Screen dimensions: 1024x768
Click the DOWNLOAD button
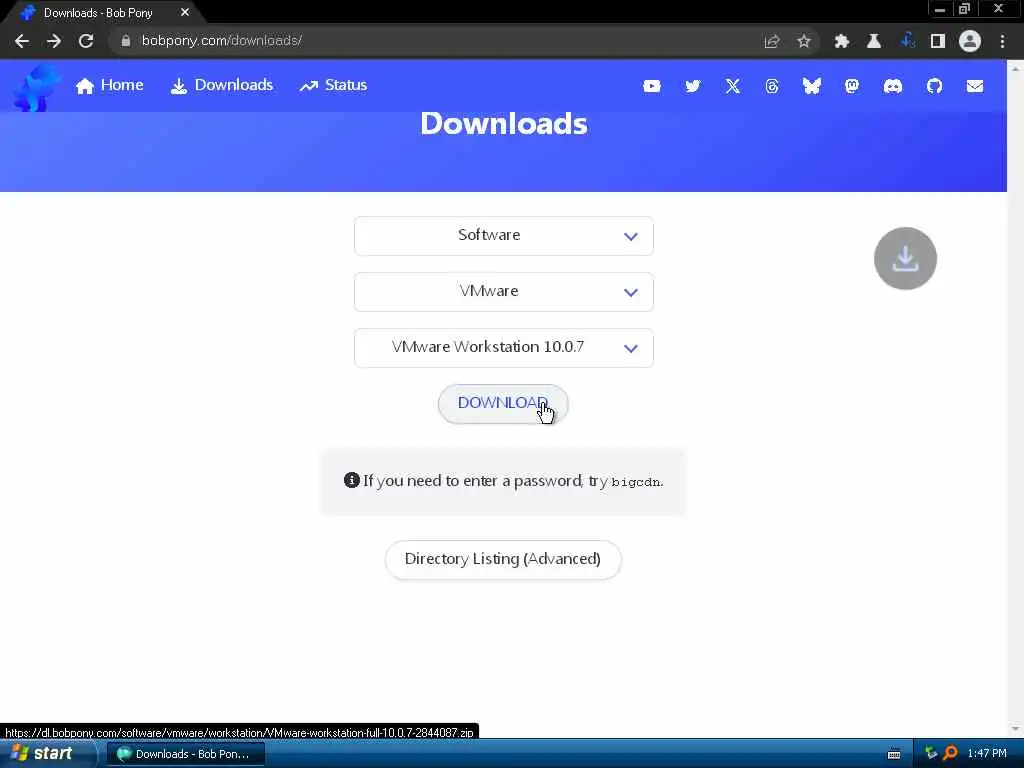[x=503, y=404]
